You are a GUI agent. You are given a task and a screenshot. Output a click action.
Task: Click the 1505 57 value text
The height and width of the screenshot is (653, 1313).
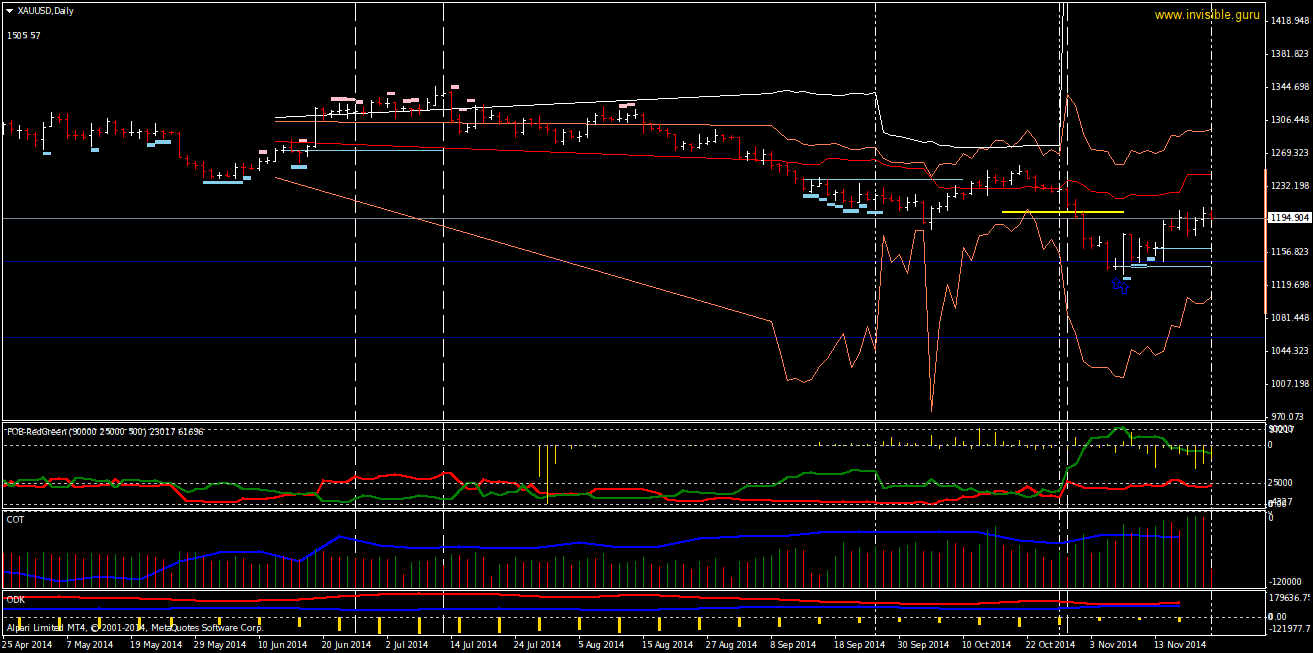coord(23,35)
